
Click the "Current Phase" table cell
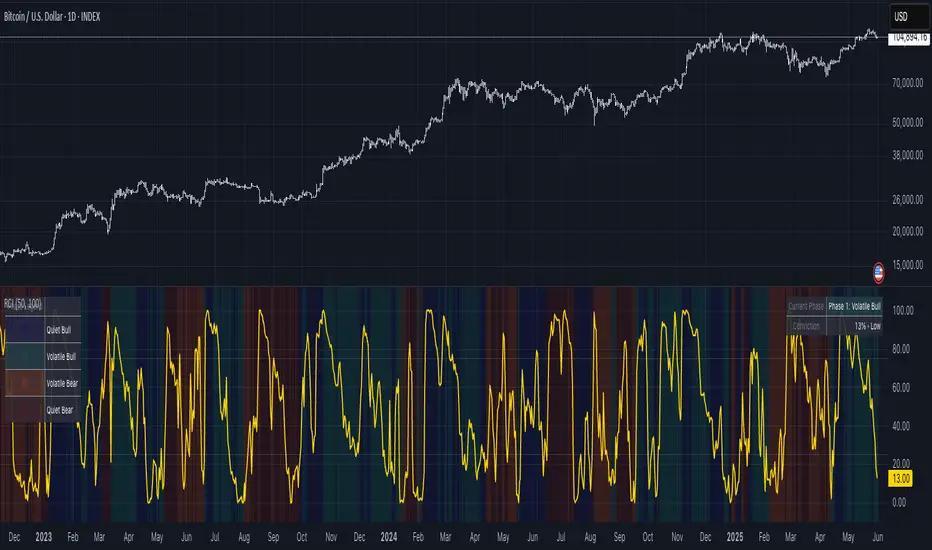(806, 306)
